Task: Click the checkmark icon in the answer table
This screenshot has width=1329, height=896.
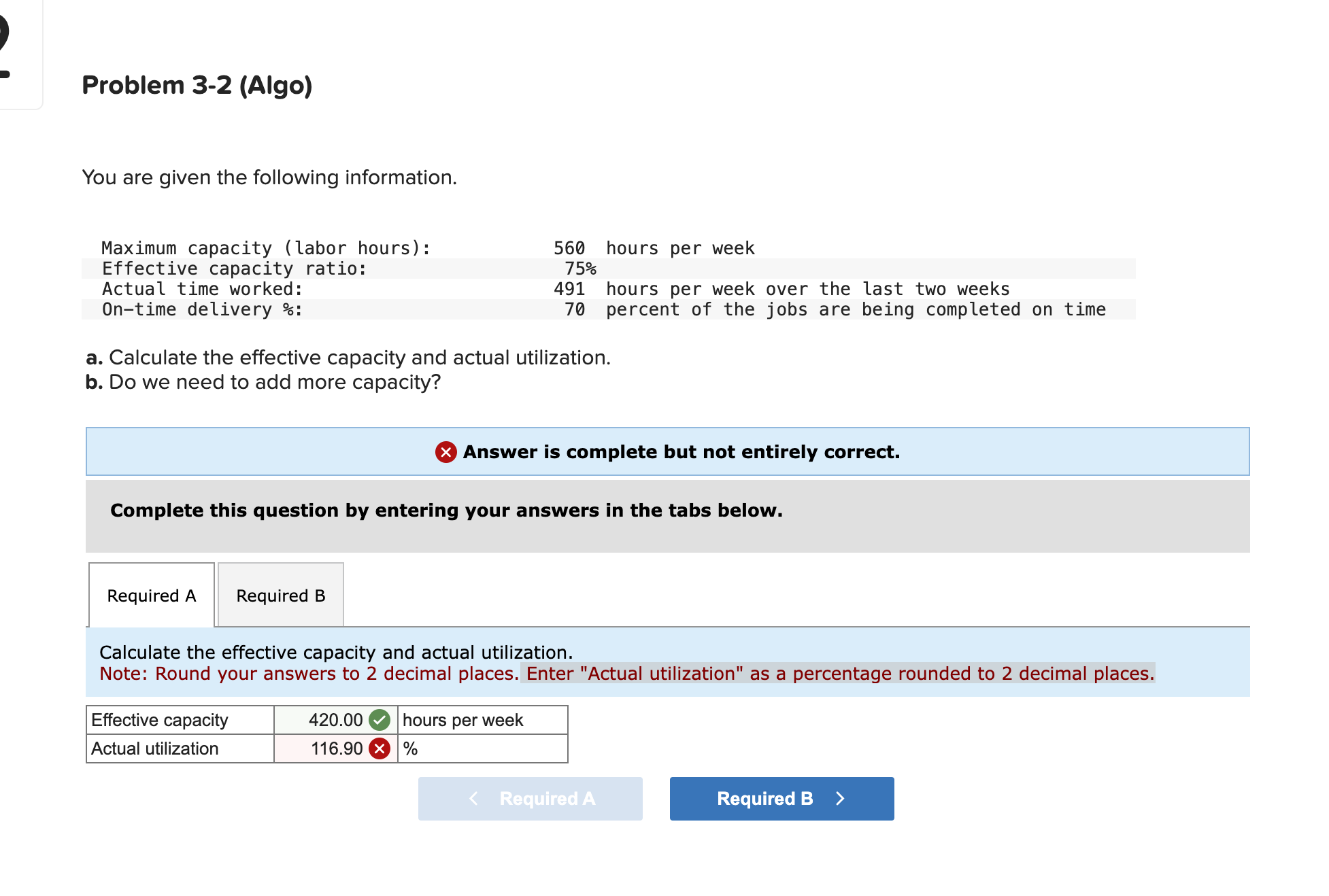Action: pos(380,720)
